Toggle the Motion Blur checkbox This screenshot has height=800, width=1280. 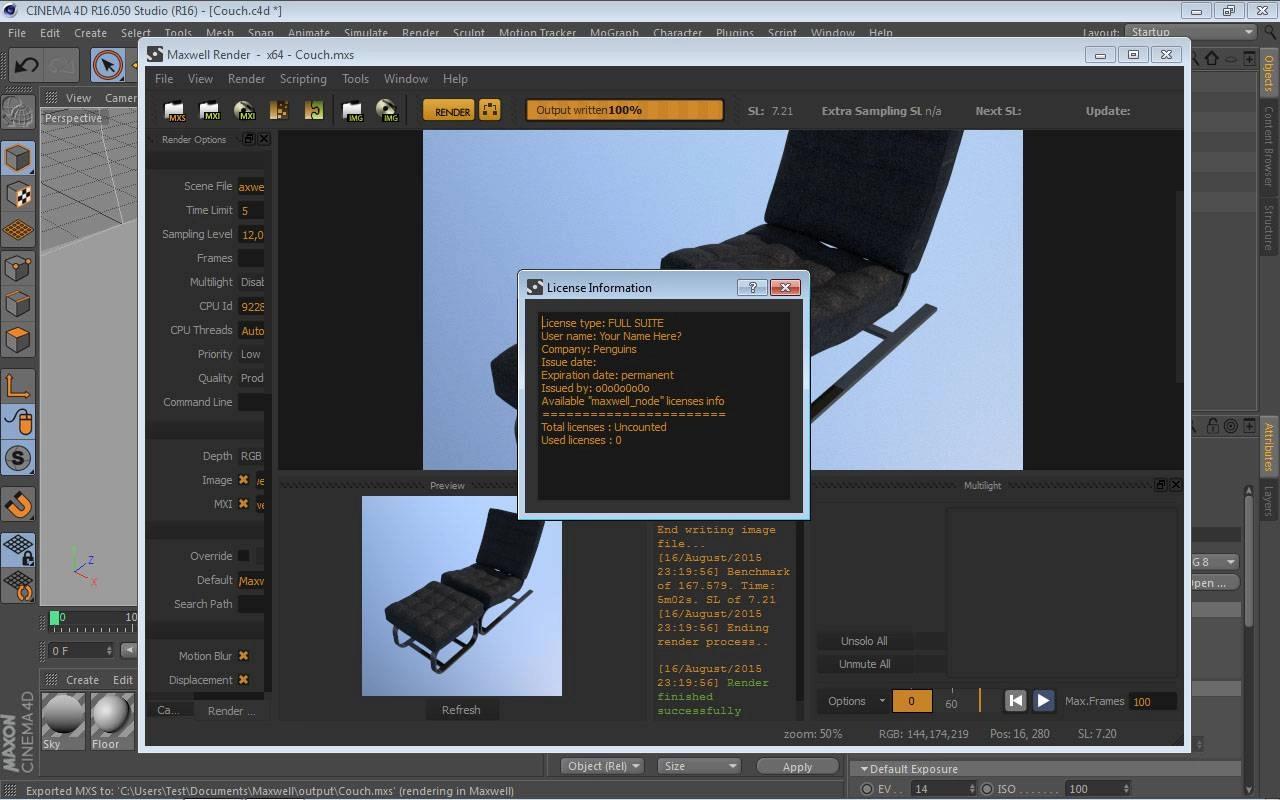pyautogui.click(x=243, y=656)
